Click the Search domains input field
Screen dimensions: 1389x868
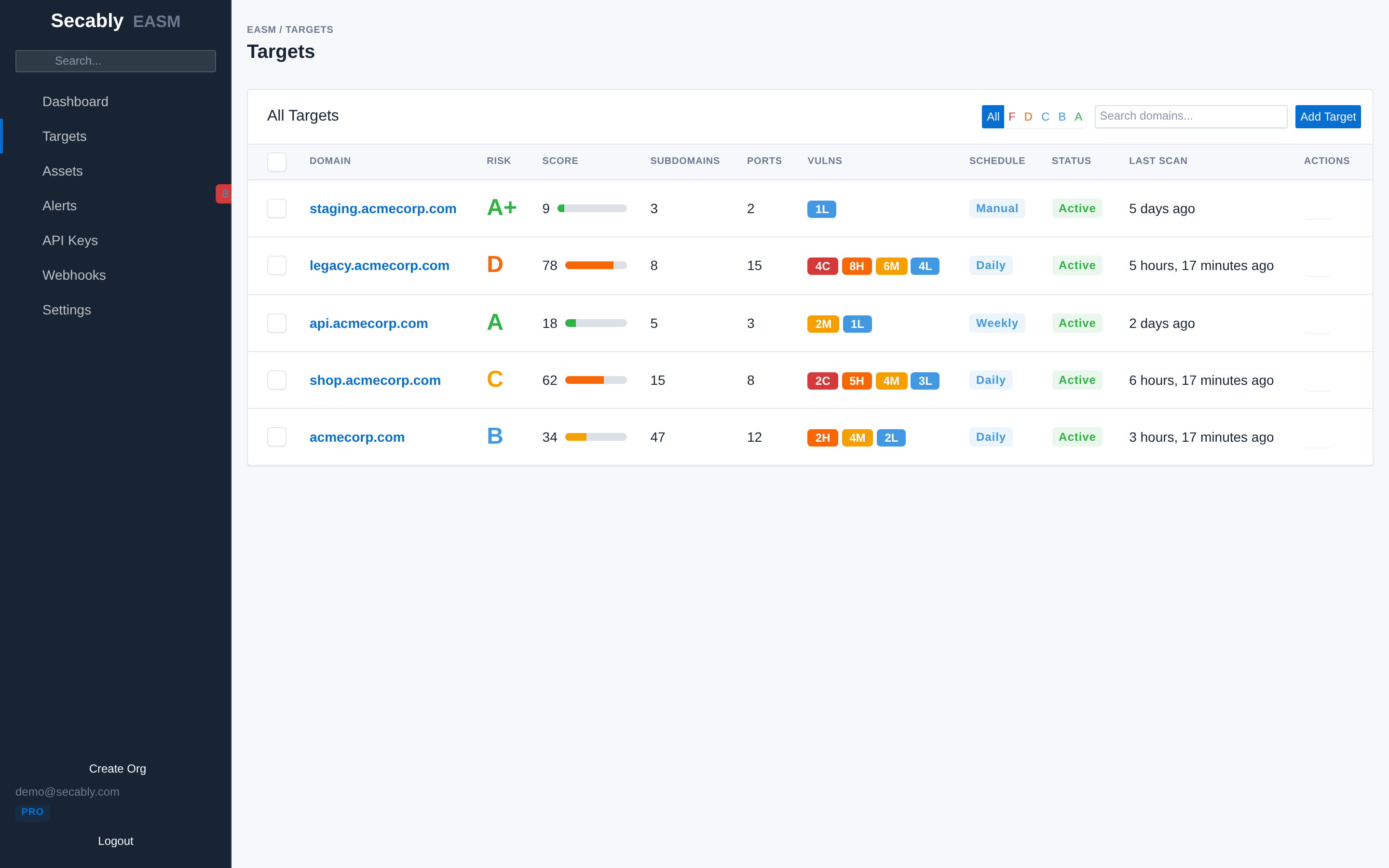click(x=1190, y=116)
